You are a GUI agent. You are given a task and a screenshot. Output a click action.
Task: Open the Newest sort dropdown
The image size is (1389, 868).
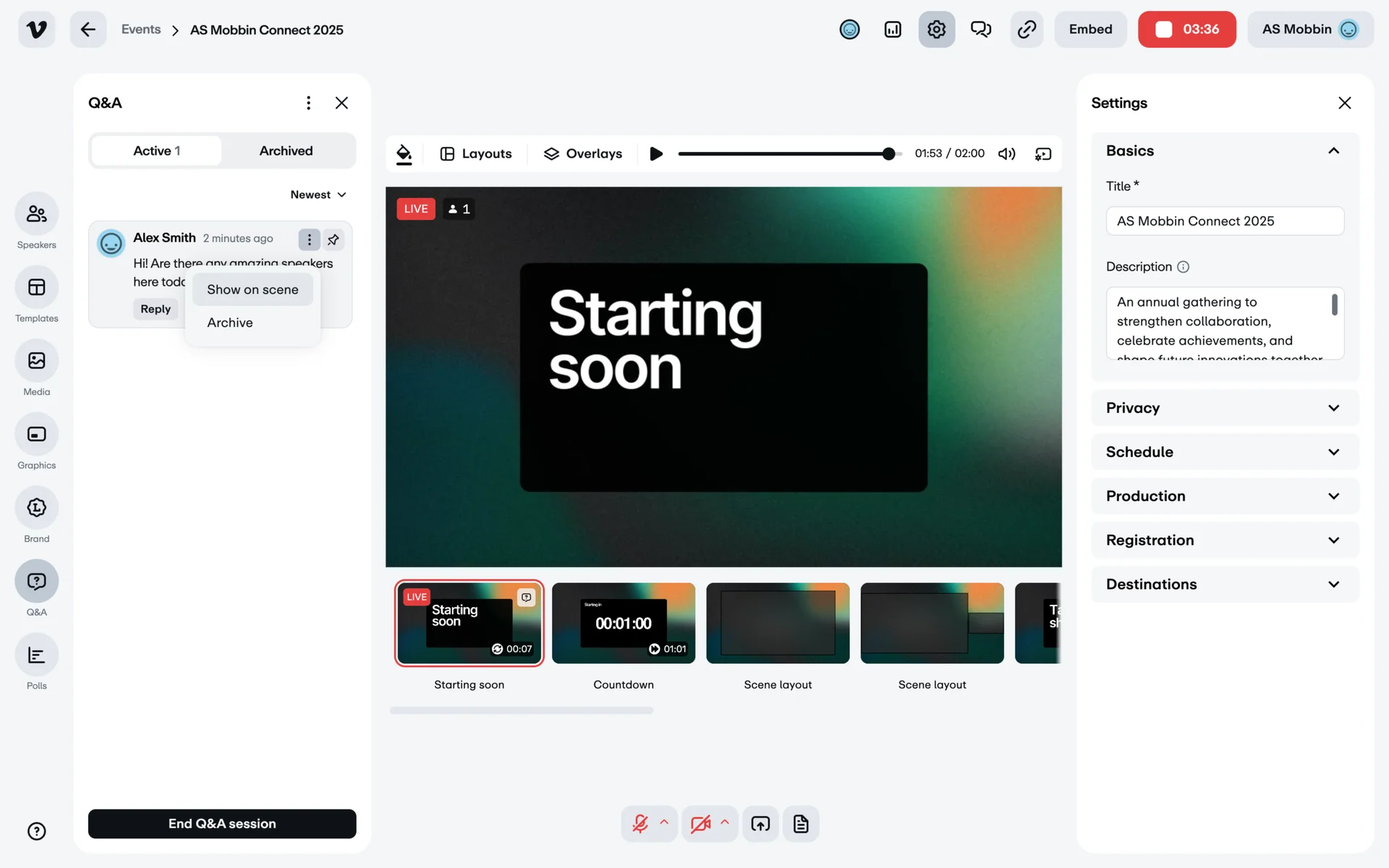318,195
